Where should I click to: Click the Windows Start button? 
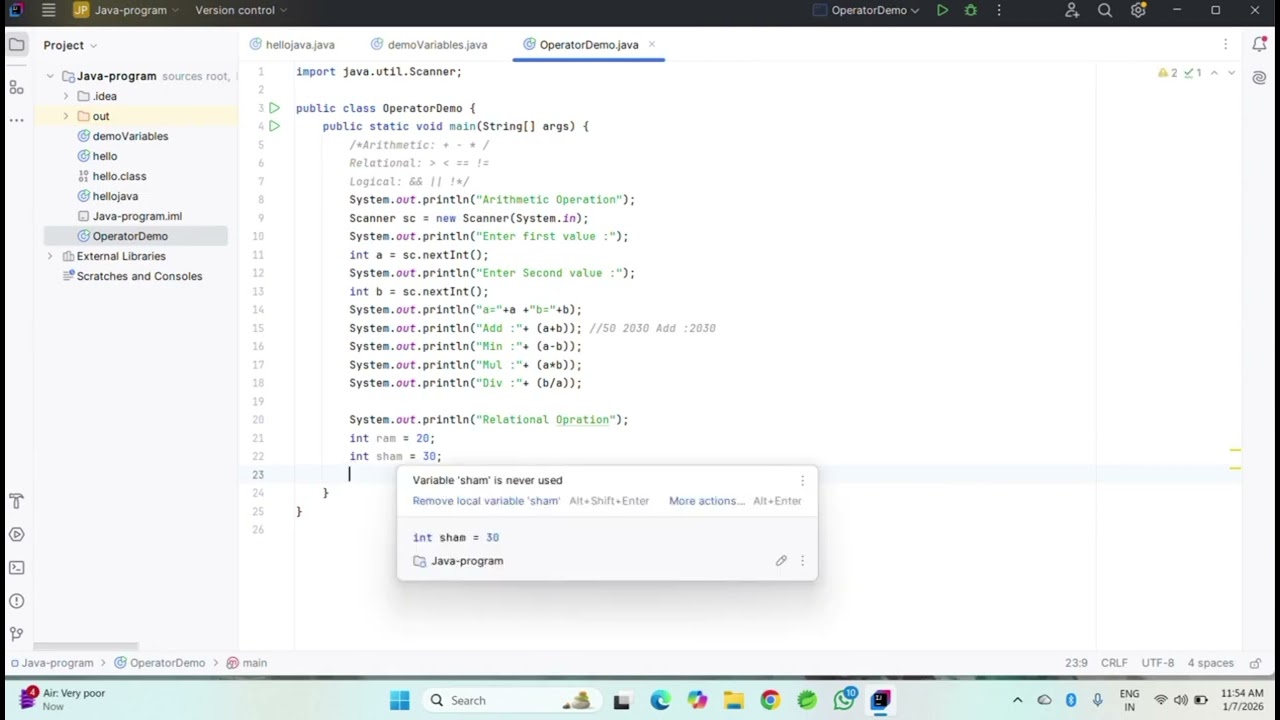pyautogui.click(x=399, y=700)
